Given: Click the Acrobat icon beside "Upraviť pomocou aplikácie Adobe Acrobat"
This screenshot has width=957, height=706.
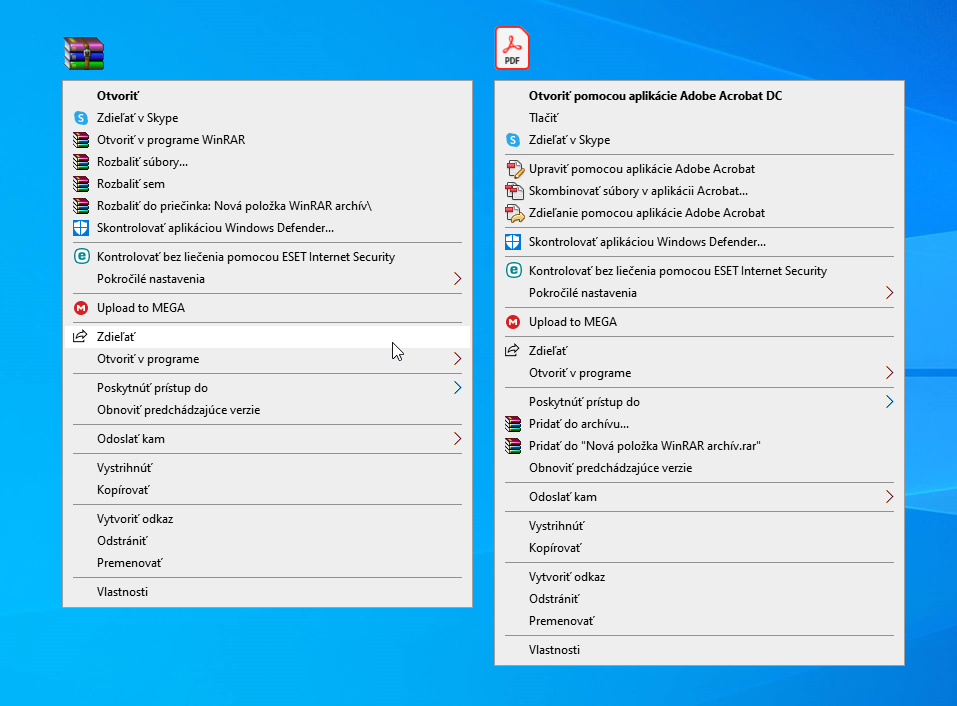Looking at the screenshot, I should tap(514, 169).
